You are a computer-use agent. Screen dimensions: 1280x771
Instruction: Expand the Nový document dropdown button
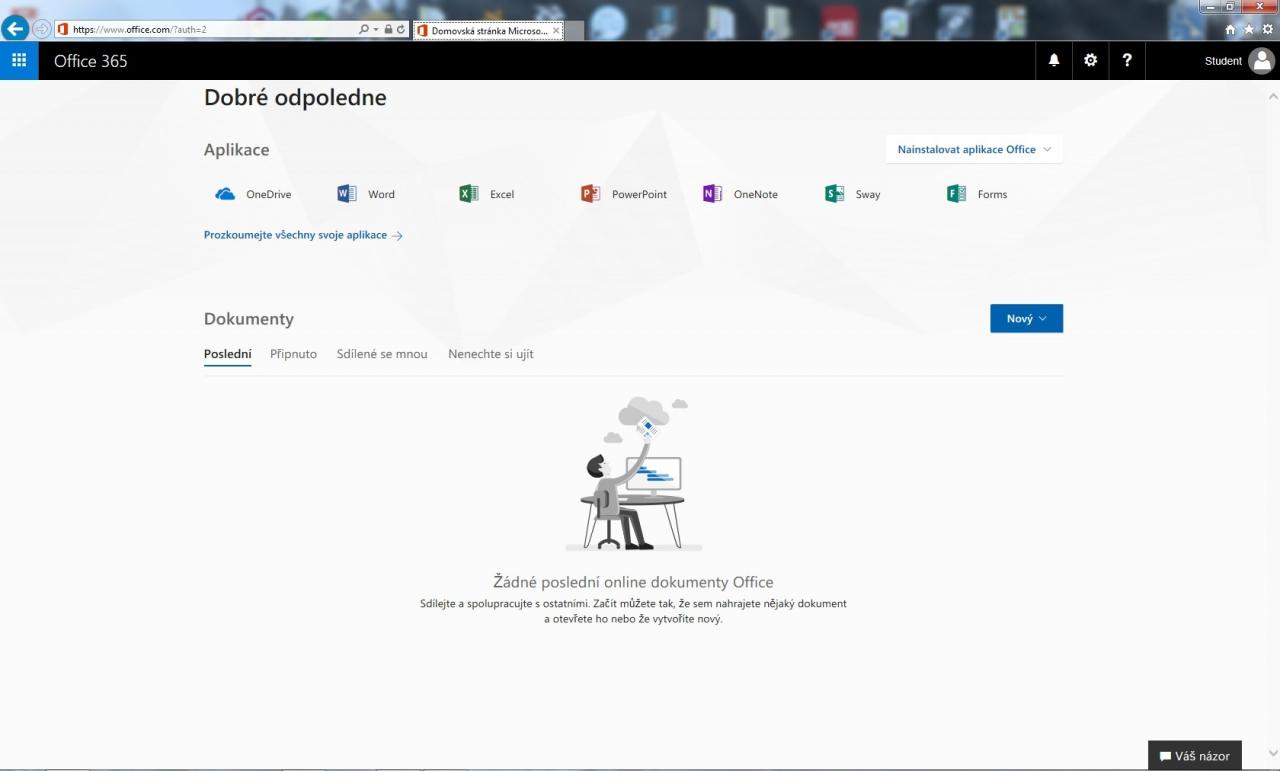pos(1026,318)
